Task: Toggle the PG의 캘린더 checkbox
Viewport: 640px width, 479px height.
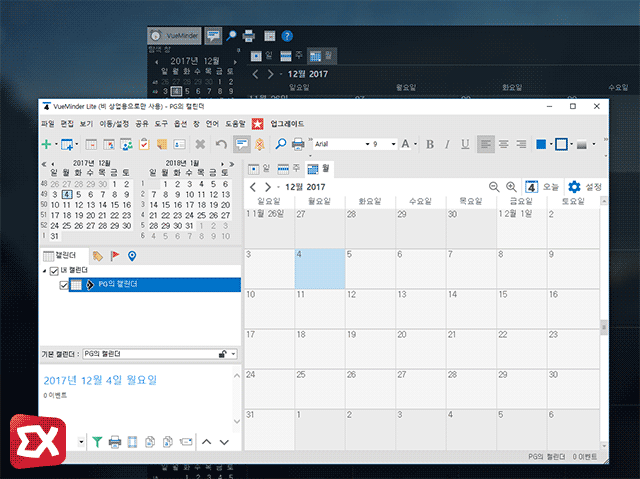Action: [x=64, y=285]
